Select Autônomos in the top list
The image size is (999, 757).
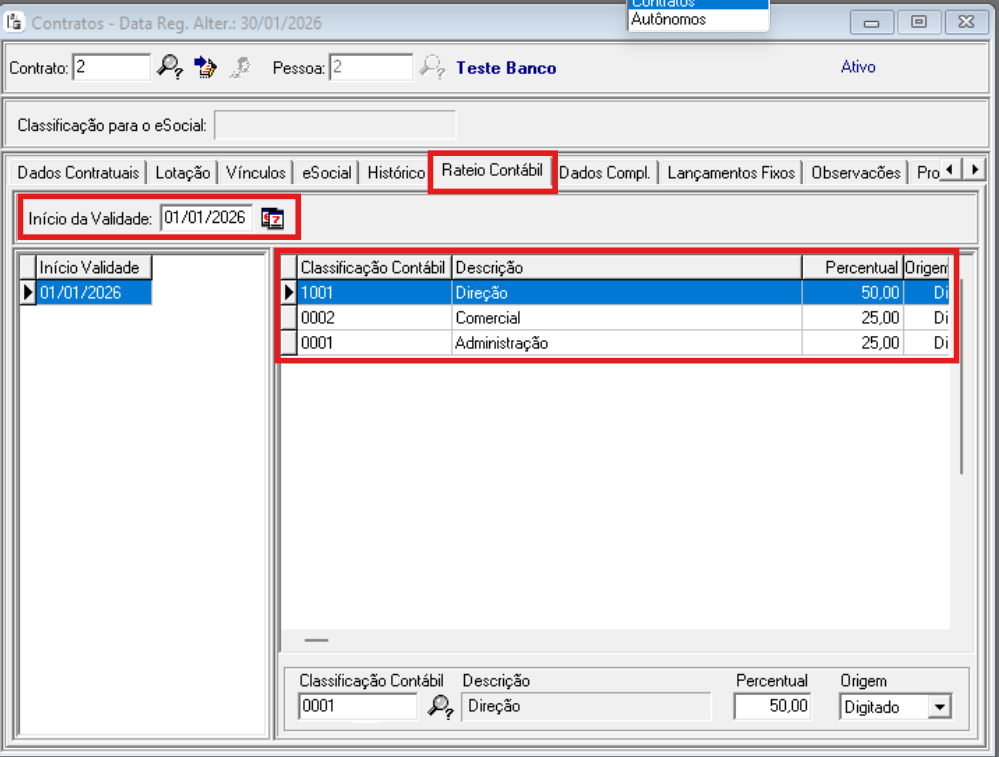point(668,19)
